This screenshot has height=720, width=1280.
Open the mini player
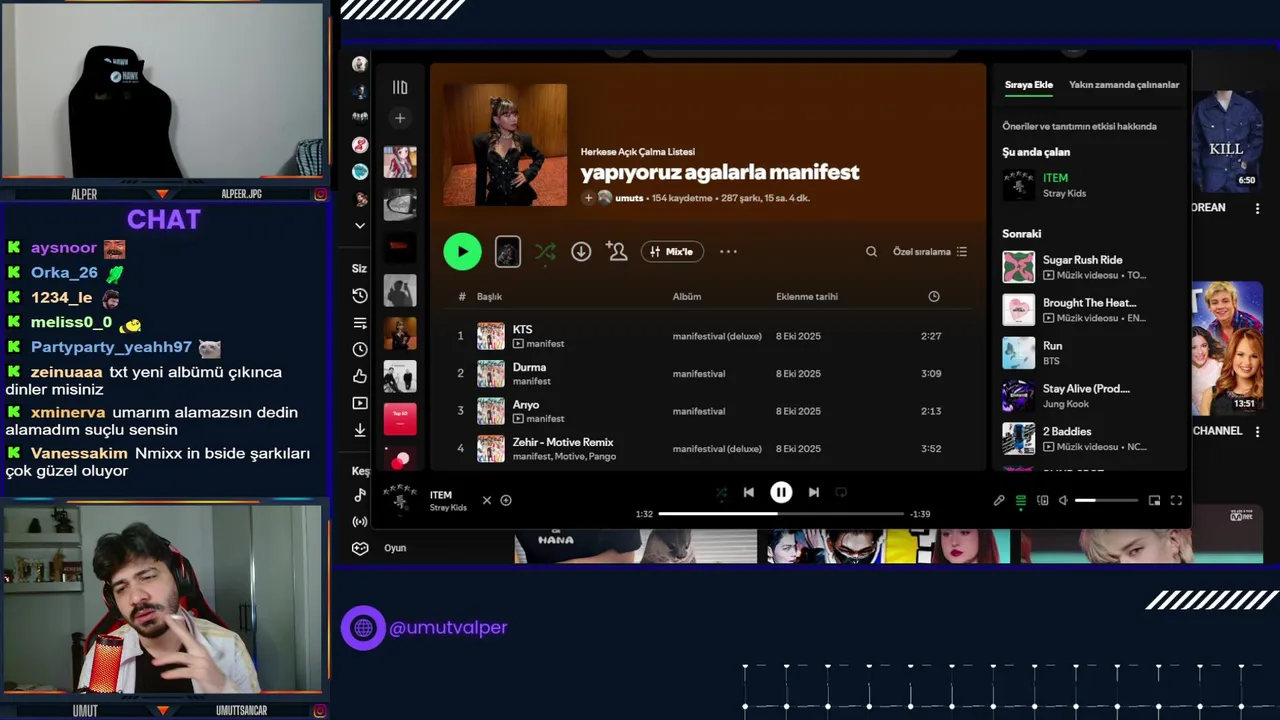pyautogui.click(x=1154, y=501)
